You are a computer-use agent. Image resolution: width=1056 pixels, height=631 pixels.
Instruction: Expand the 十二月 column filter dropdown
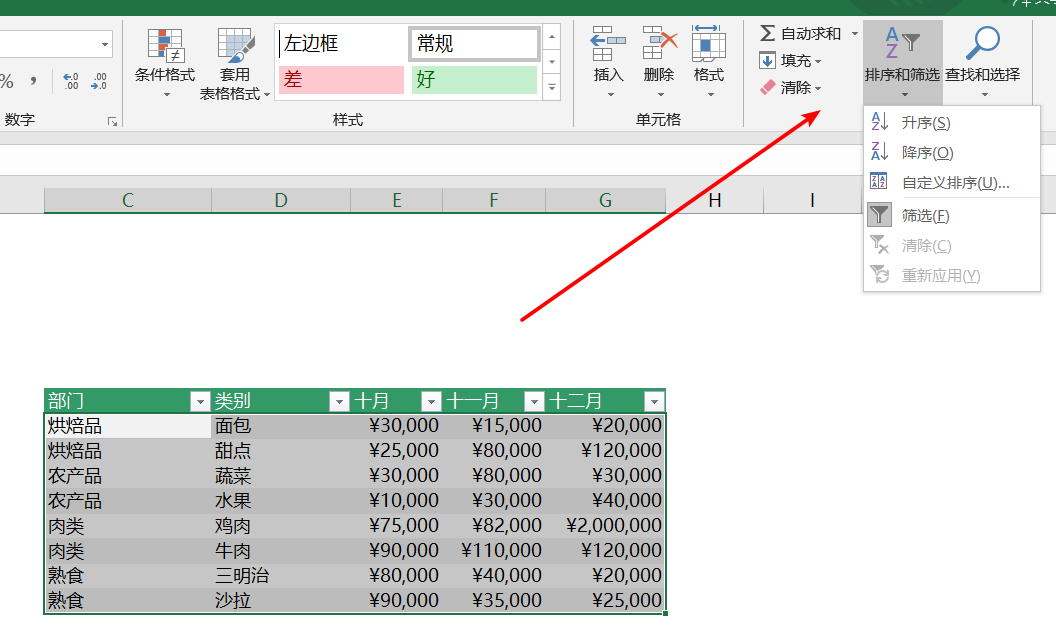[x=654, y=402]
